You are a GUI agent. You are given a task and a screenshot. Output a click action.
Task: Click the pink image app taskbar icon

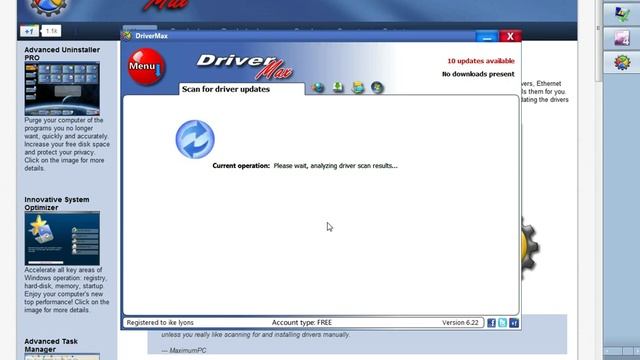pos(622,38)
